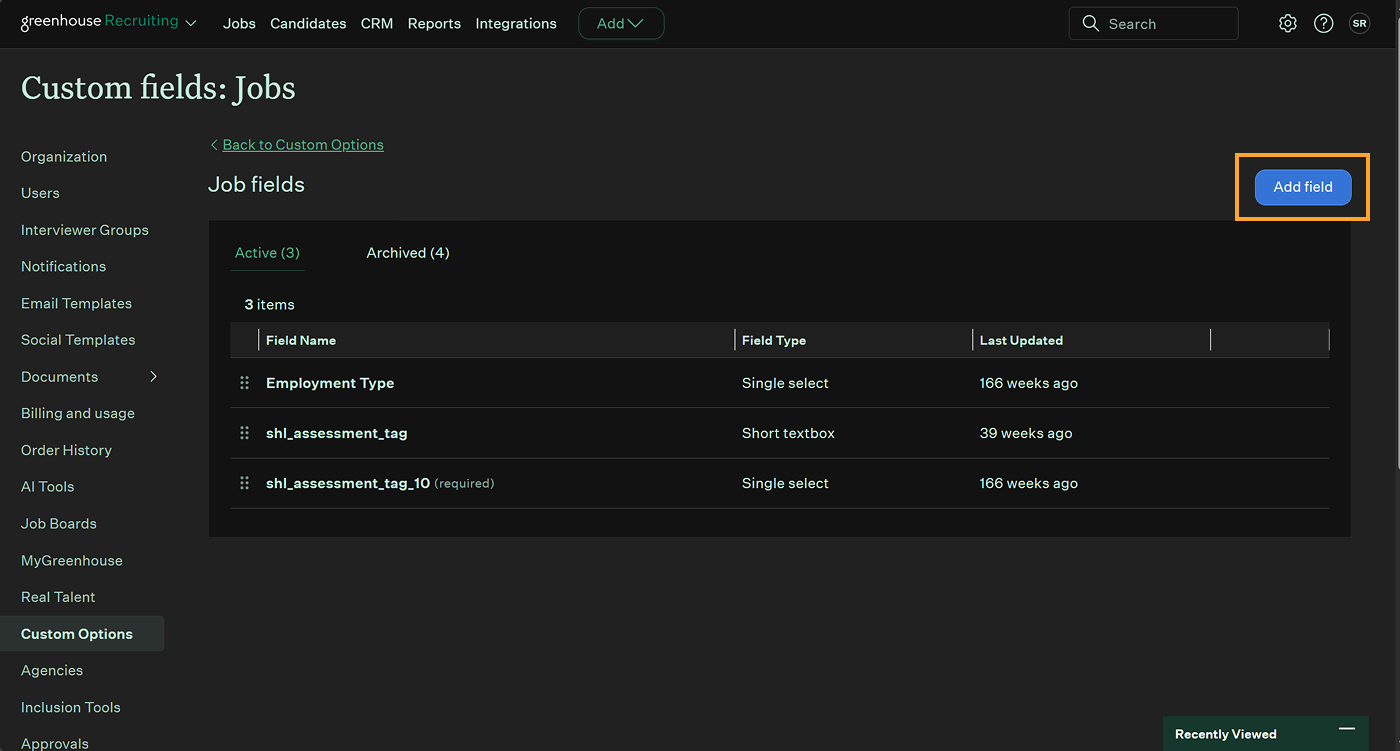Open the shl_assessment_tag field
Viewport: 1400px width, 751px height.
point(337,433)
